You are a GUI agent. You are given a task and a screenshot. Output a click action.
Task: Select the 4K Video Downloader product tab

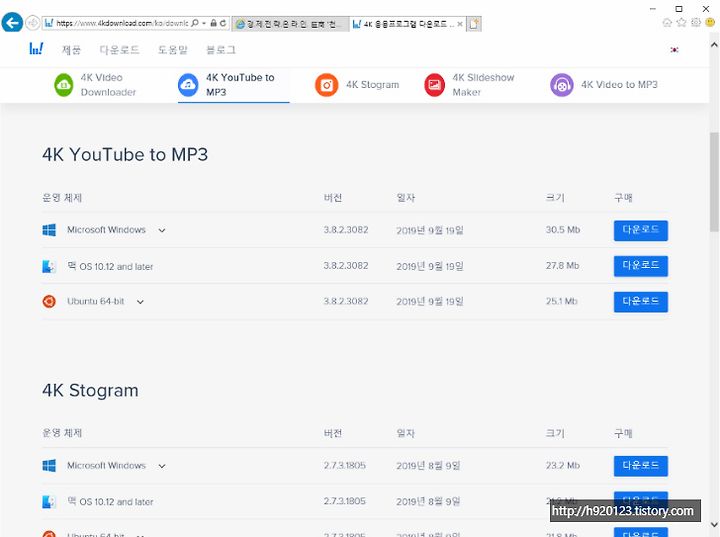[95, 85]
